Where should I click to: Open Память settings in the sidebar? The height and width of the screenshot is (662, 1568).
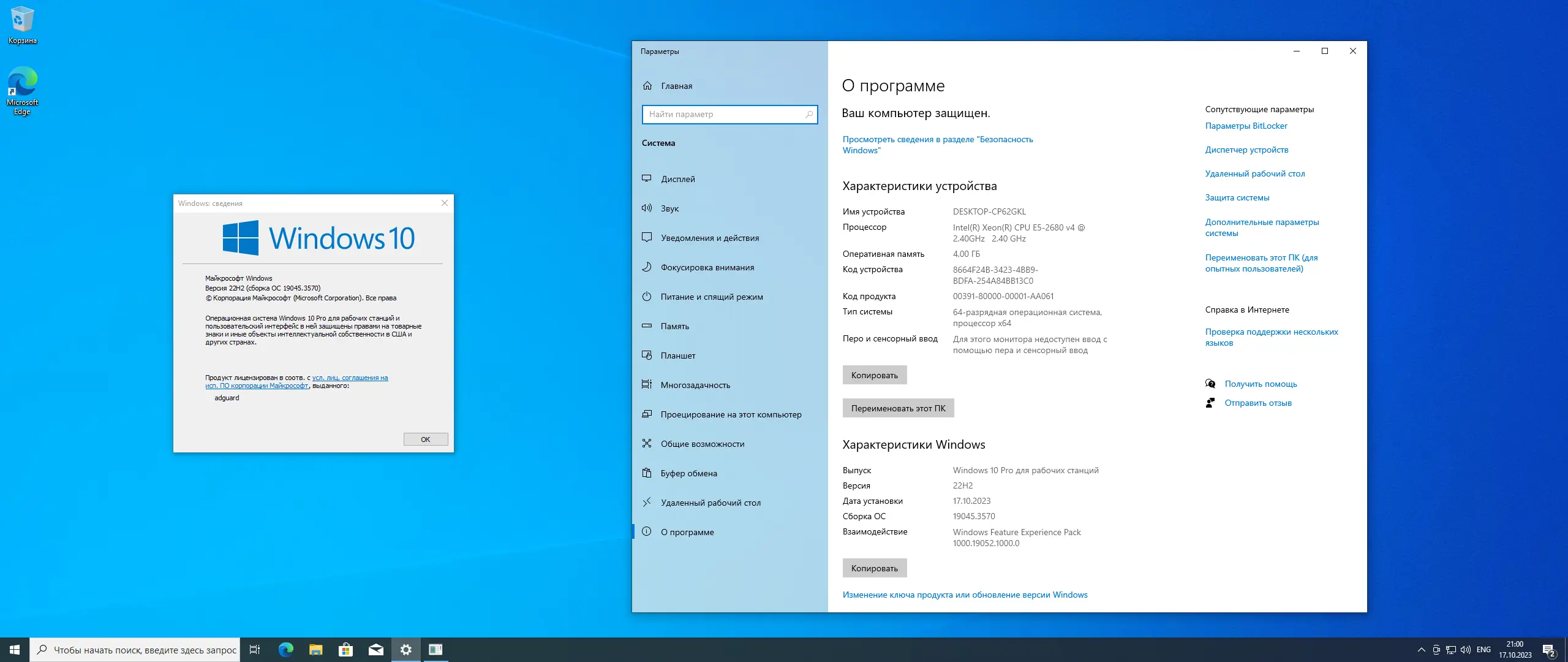pos(674,326)
